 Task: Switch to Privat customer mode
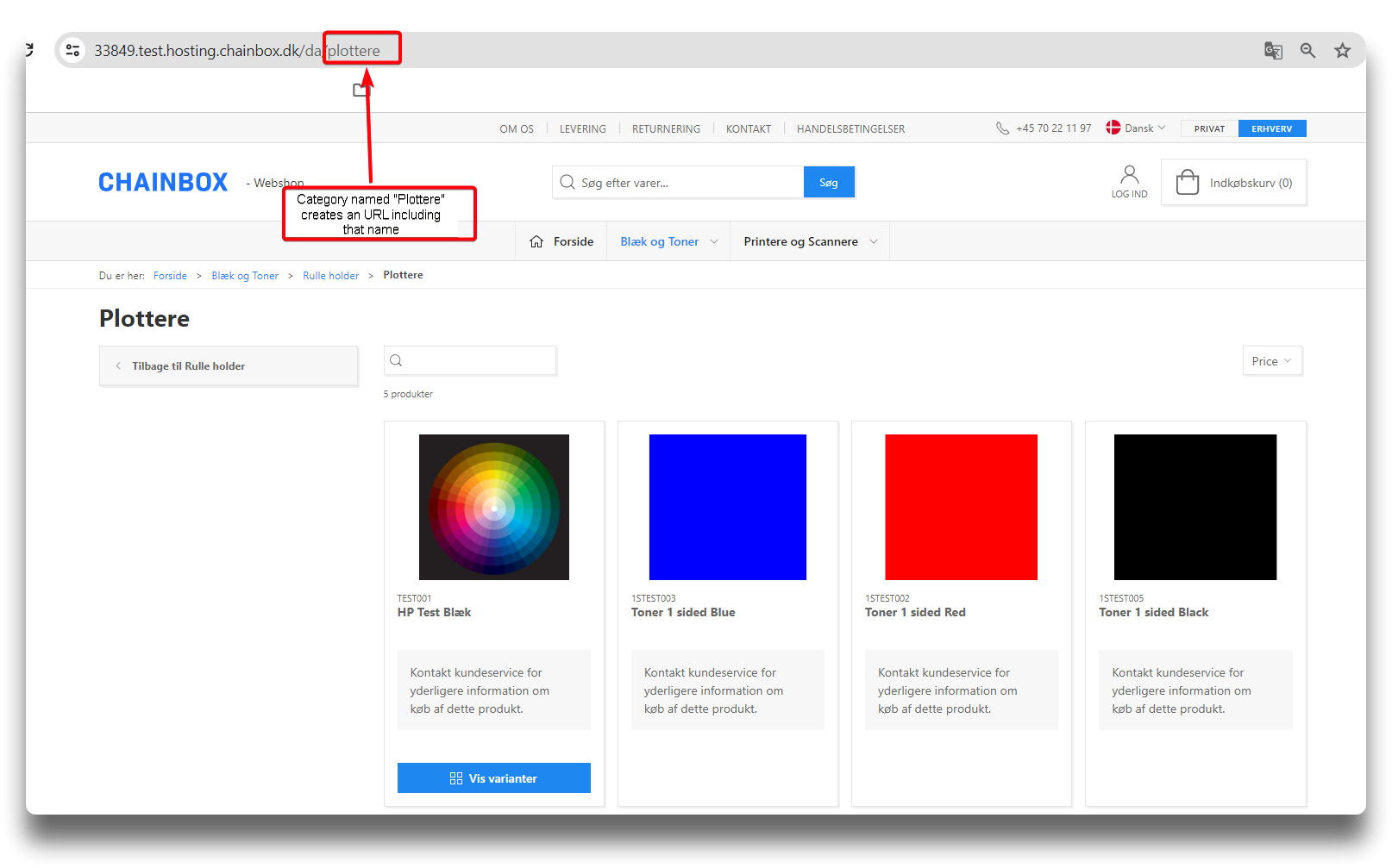pos(1209,128)
